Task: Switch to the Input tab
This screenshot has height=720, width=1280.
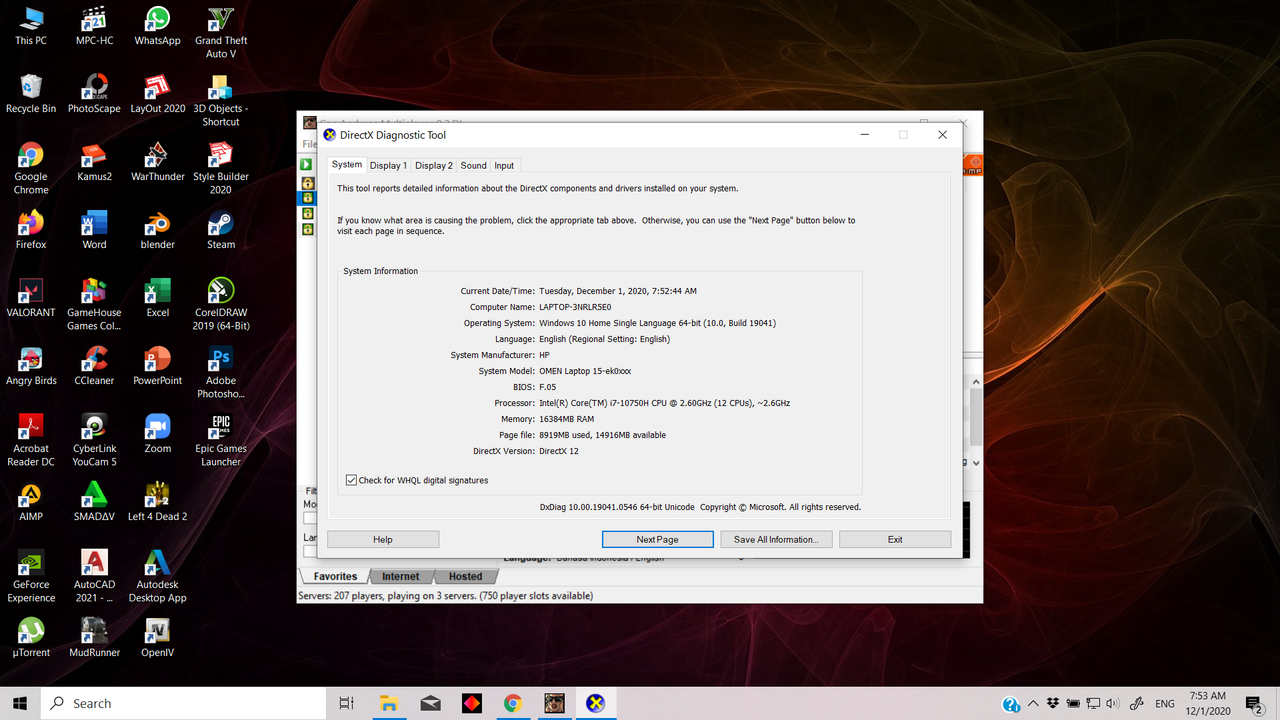Action: coord(504,165)
